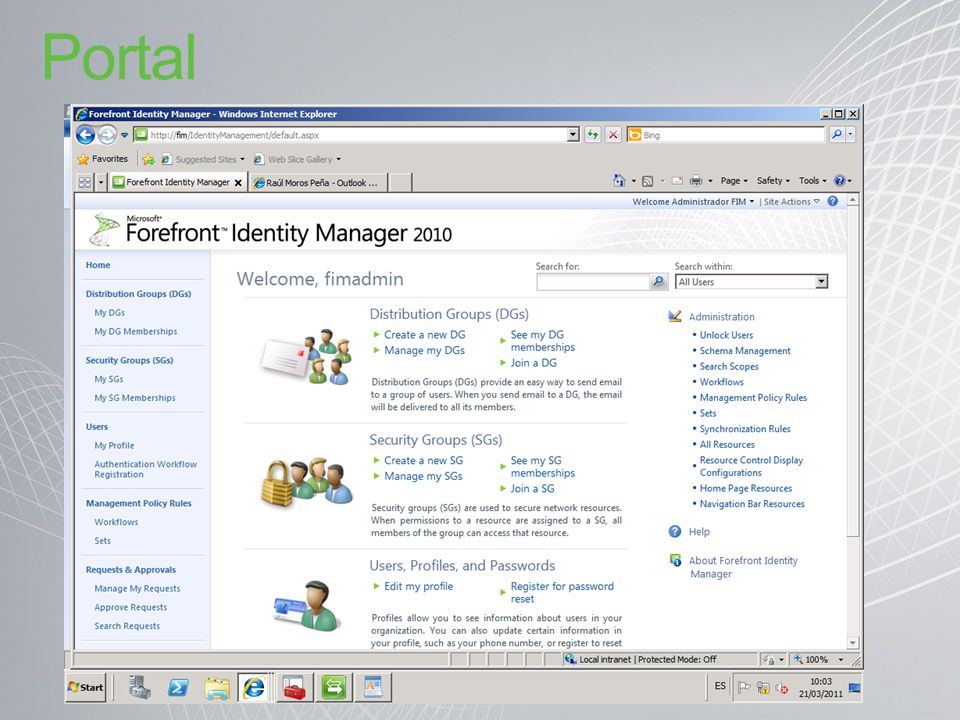960x720 pixels.
Task: Switch to the Raúl Moros Peña - Outlook tab
Action: [x=318, y=182]
